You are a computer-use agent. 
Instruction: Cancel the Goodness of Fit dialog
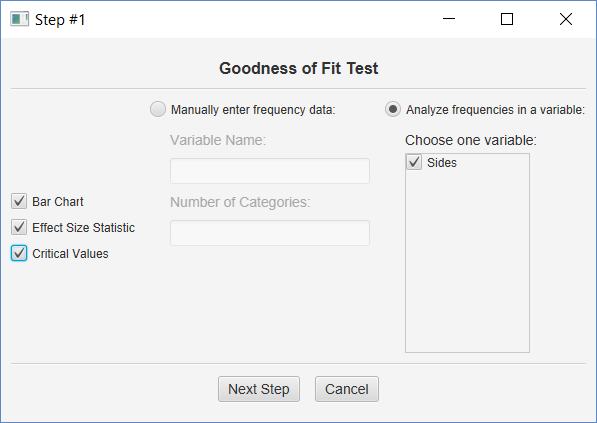pyautogui.click(x=347, y=389)
